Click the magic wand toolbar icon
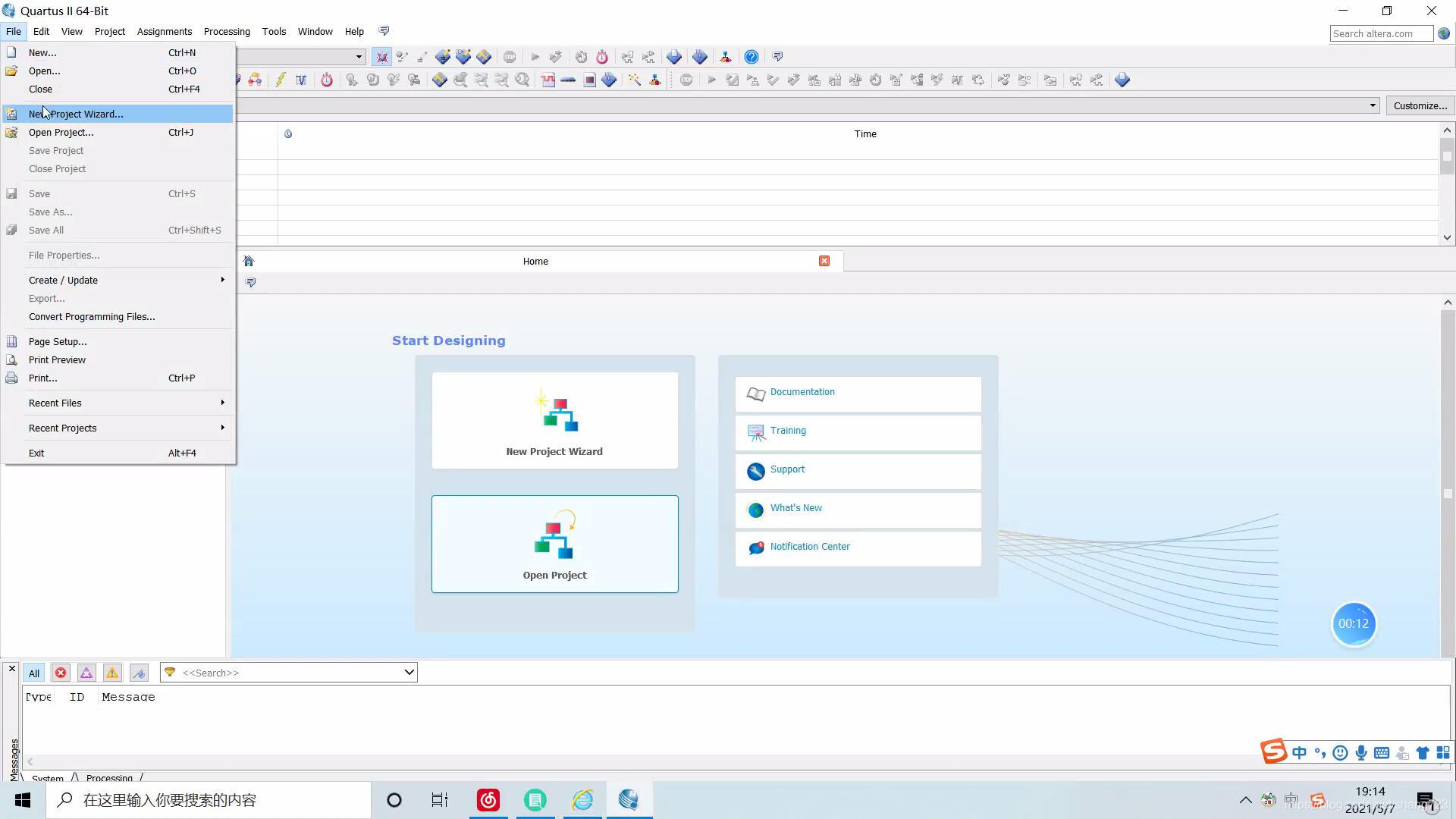Viewport: 1456px width, 819px height. (634, 80)
